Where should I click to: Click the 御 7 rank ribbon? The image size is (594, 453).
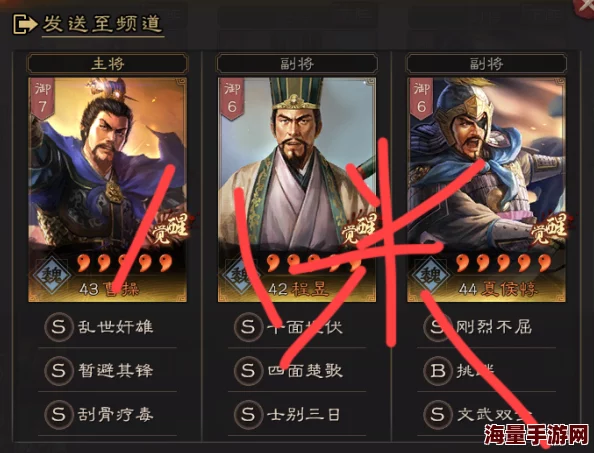coord(42,98)
